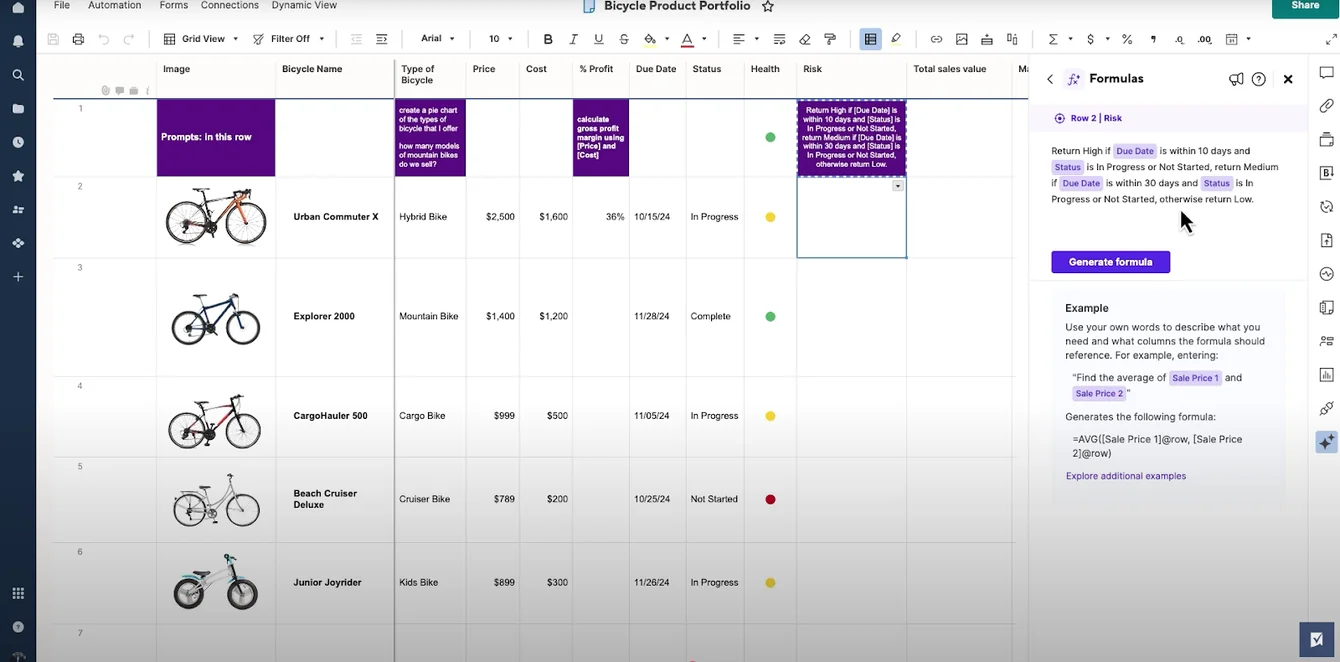Open the AI sparkle icon in right sidebar
The height and width of the screenshot is (662, 1340).
(1326, 441)
